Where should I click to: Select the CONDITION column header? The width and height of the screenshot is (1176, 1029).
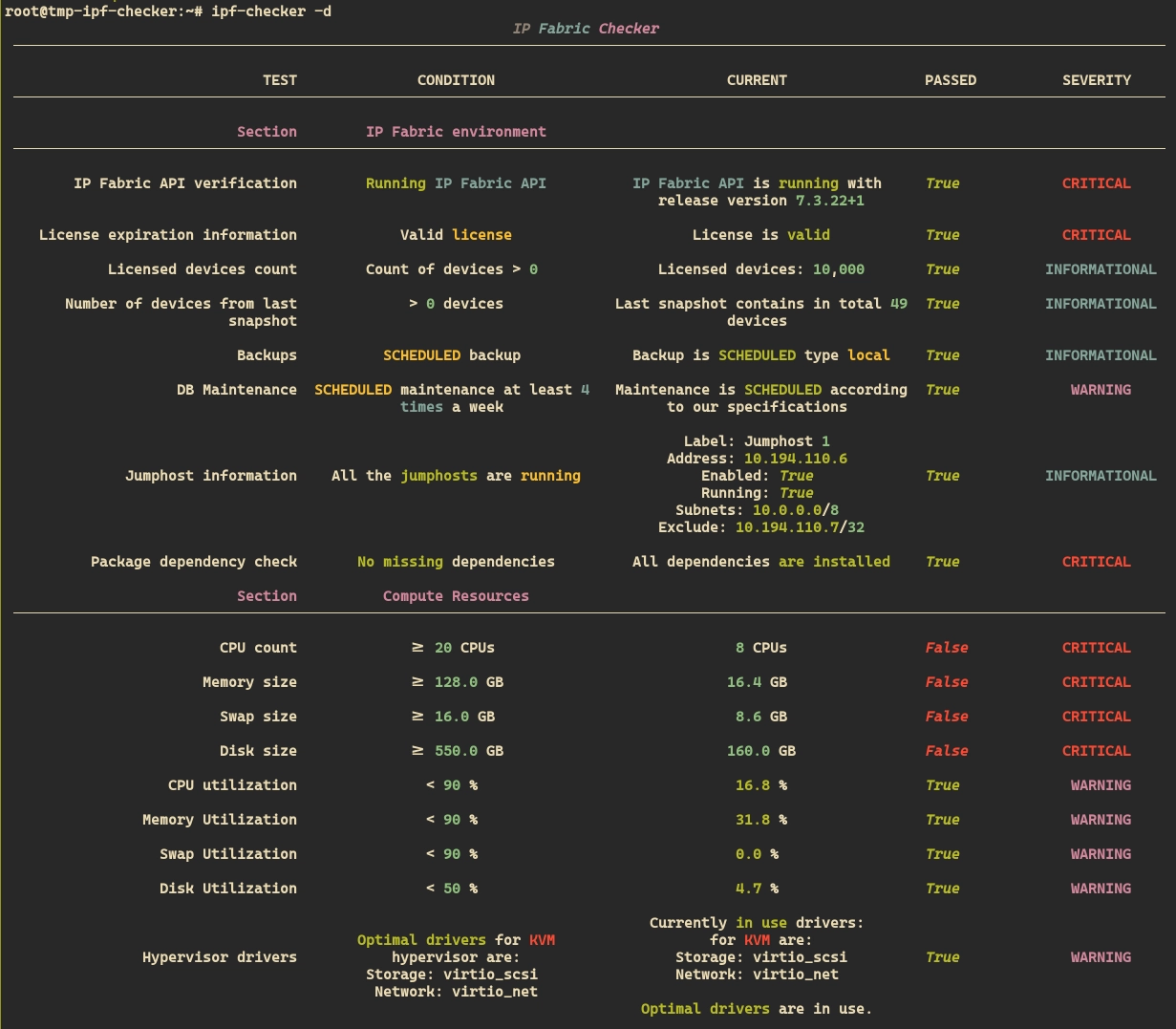pos(456,80)
